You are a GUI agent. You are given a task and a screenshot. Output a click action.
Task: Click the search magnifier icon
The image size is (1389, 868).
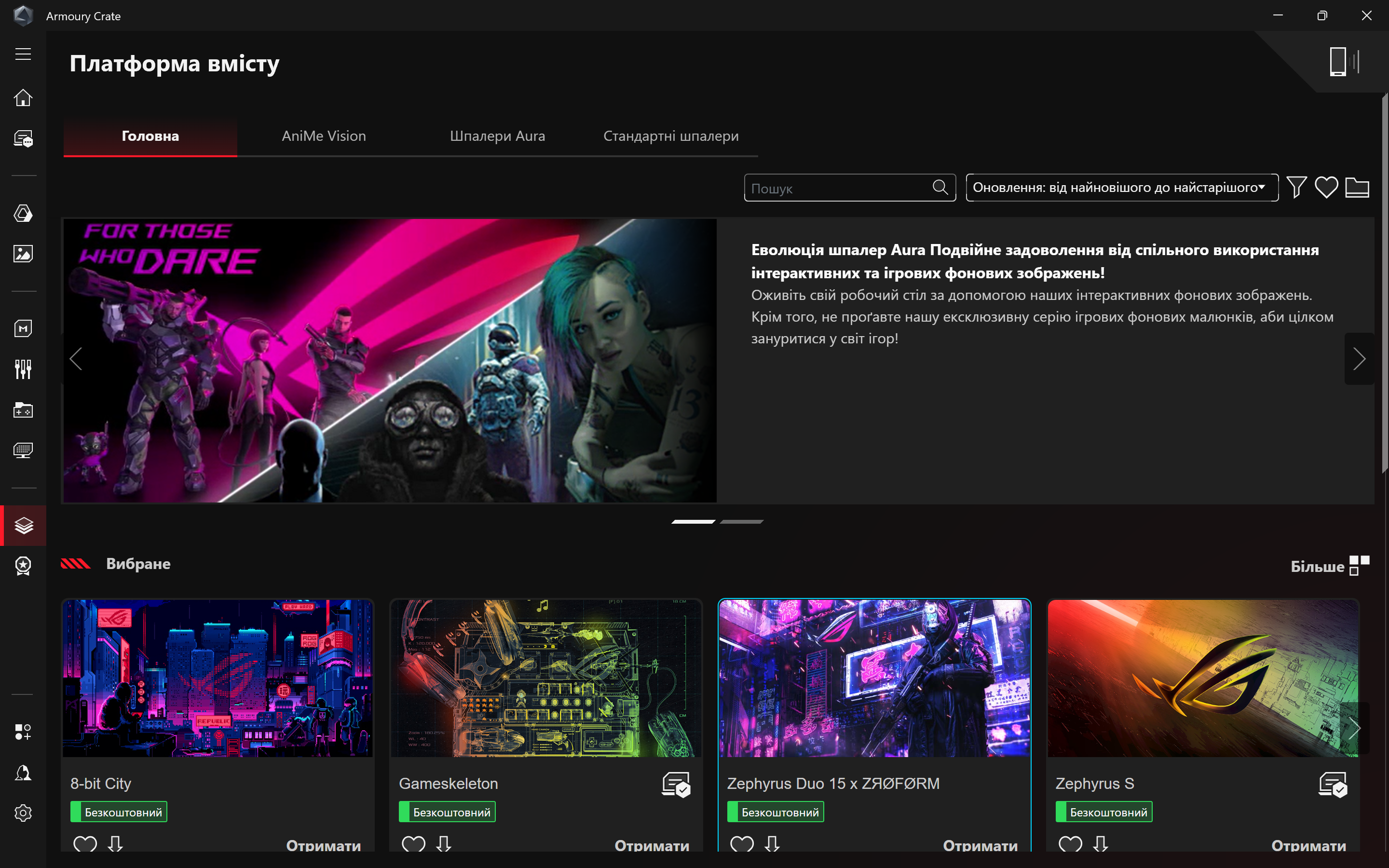940,187
